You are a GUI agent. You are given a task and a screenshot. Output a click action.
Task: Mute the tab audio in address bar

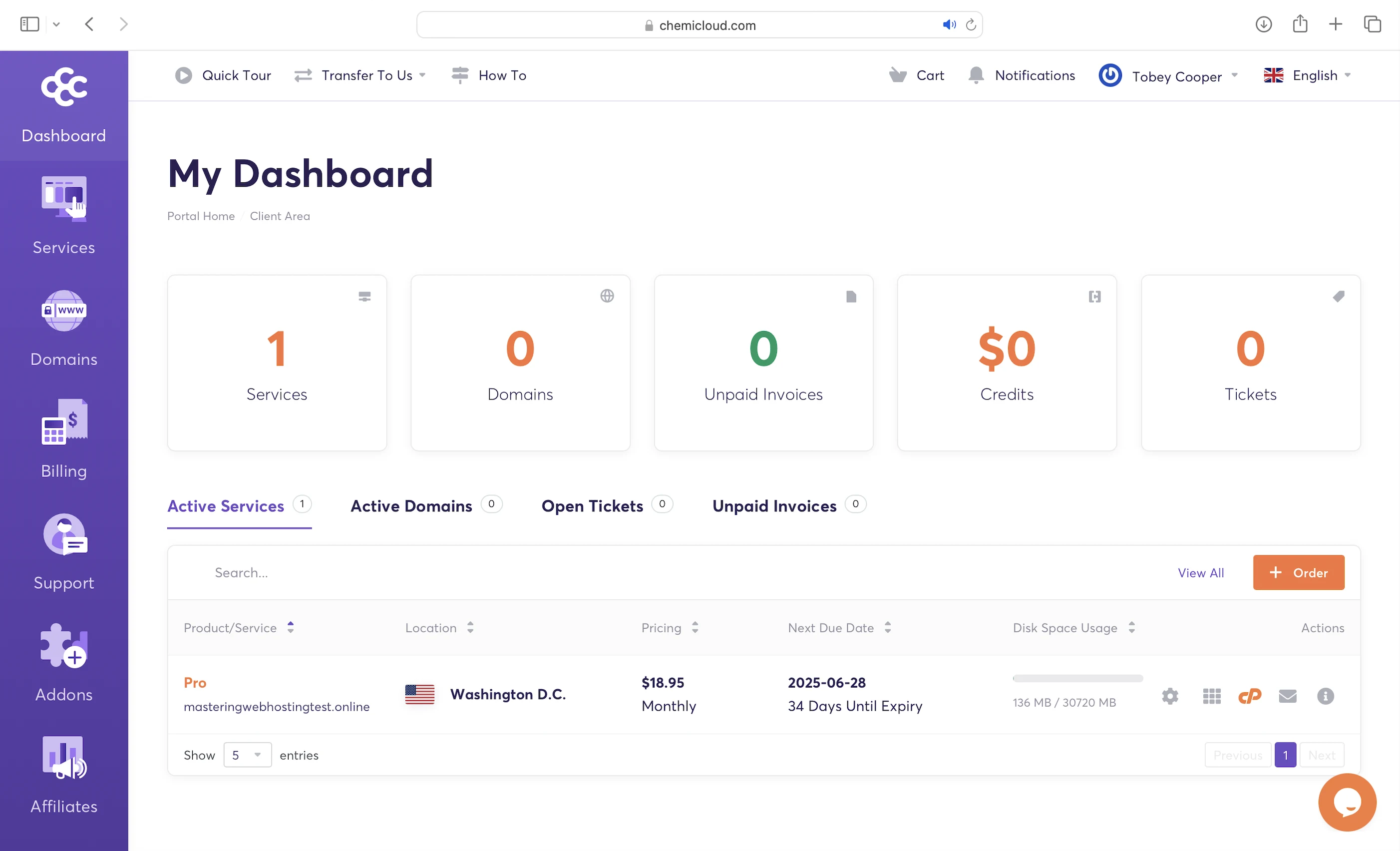coord(949,24)
